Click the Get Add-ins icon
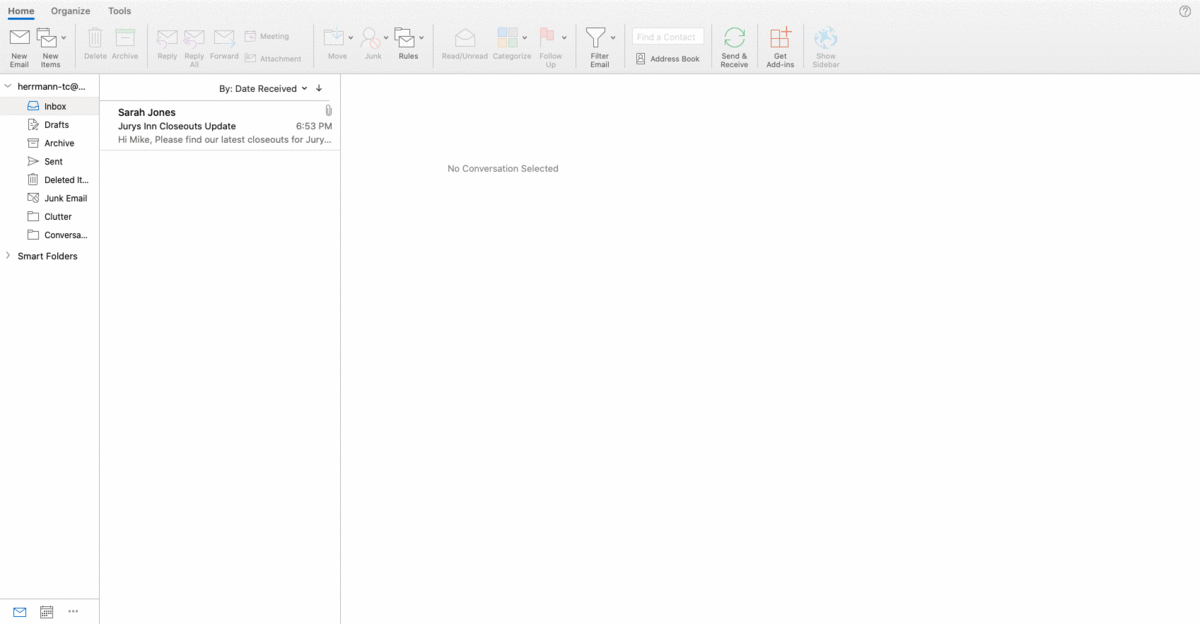The image size is (1200, 624). [x=780, y=38]
